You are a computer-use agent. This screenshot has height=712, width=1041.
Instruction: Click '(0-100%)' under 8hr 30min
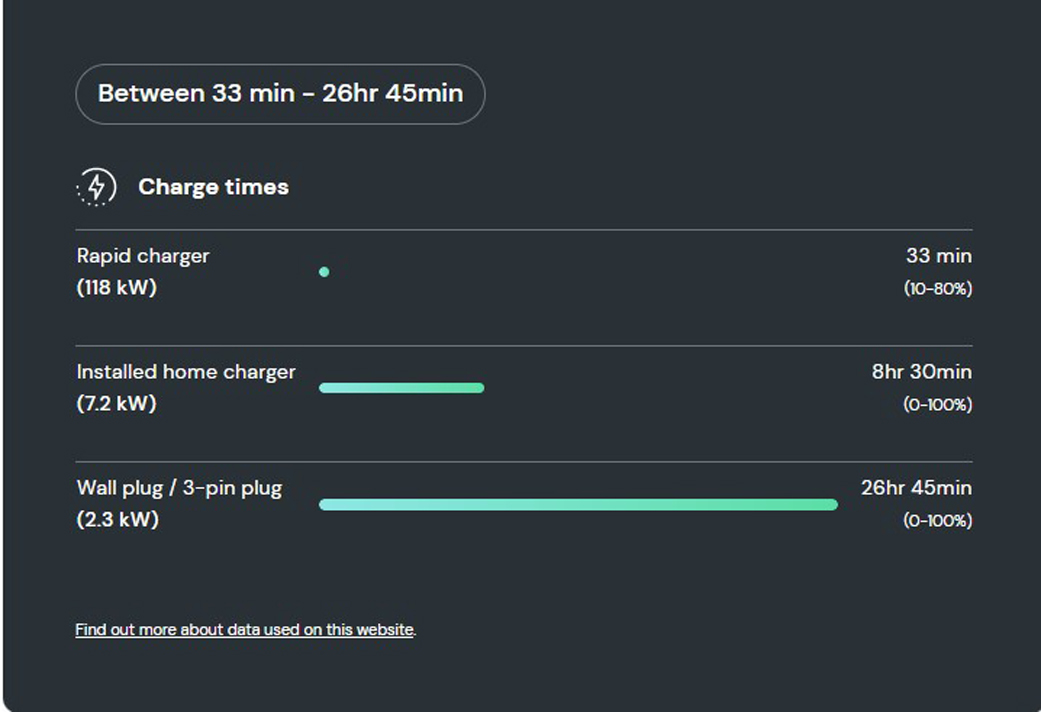pyautogui.click(x=938, y=404)
